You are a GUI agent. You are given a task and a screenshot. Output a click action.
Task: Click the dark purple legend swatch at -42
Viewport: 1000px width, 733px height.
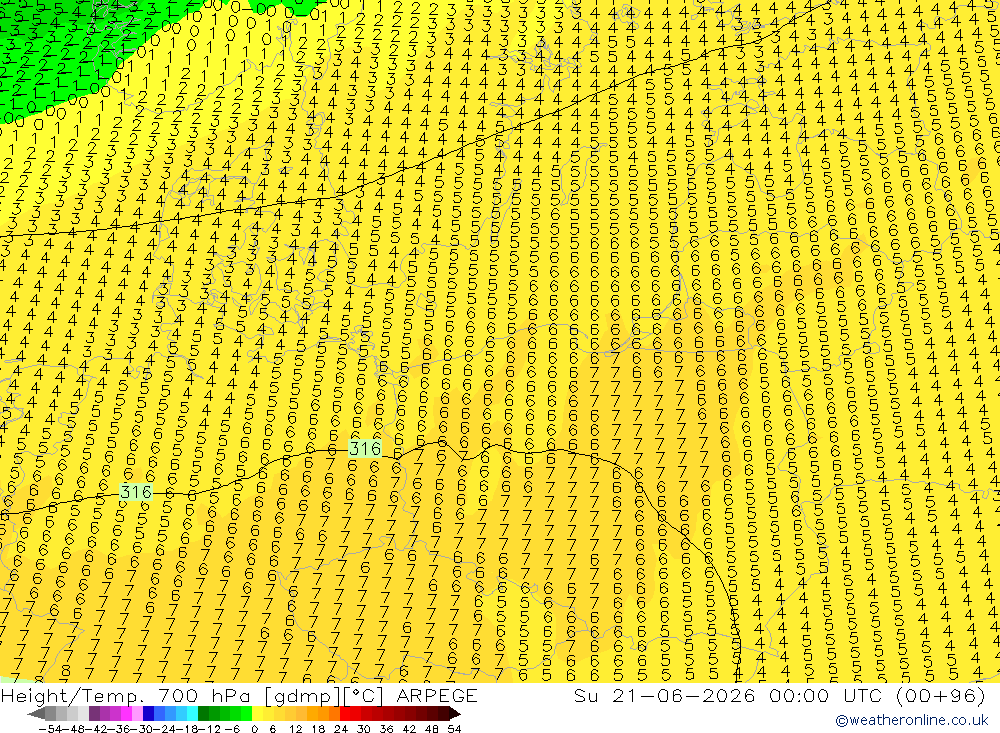click(94, 713)
